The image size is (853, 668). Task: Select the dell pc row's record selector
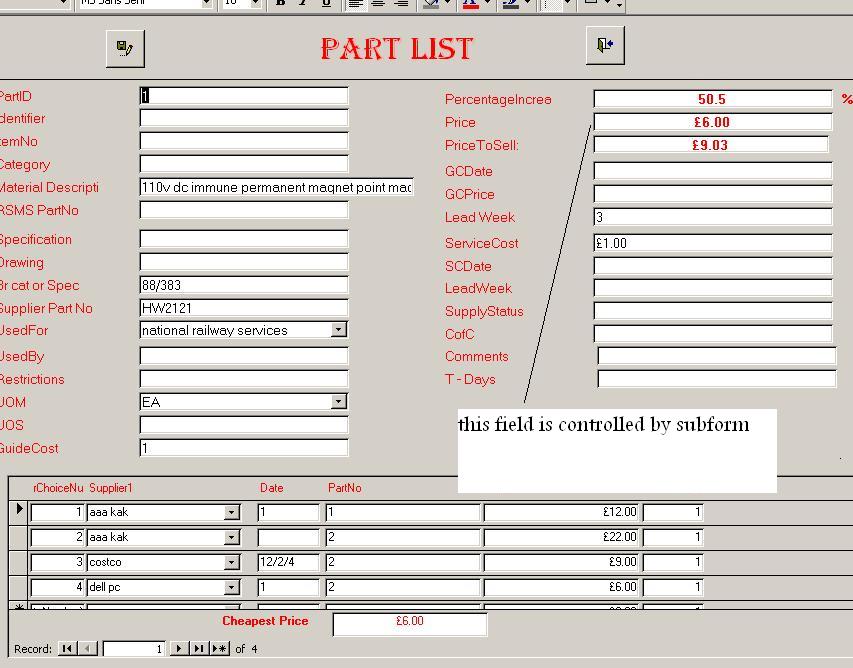(19, 587)
